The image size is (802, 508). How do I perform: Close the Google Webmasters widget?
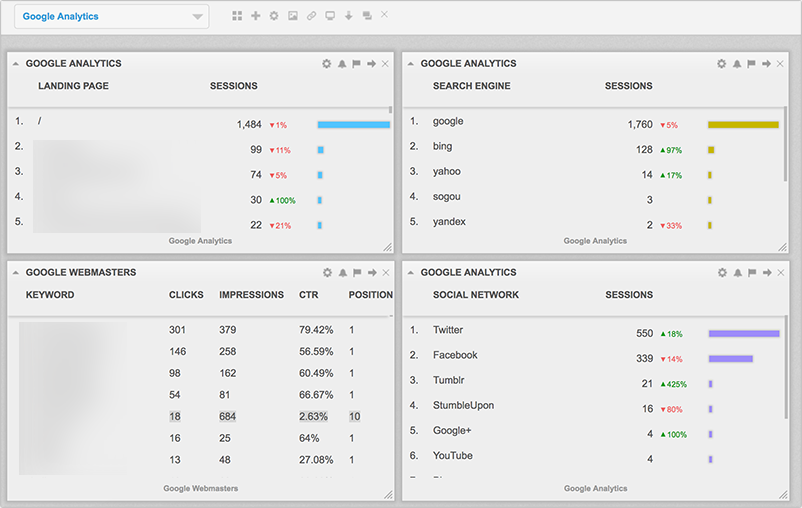(x=385, y=272)
